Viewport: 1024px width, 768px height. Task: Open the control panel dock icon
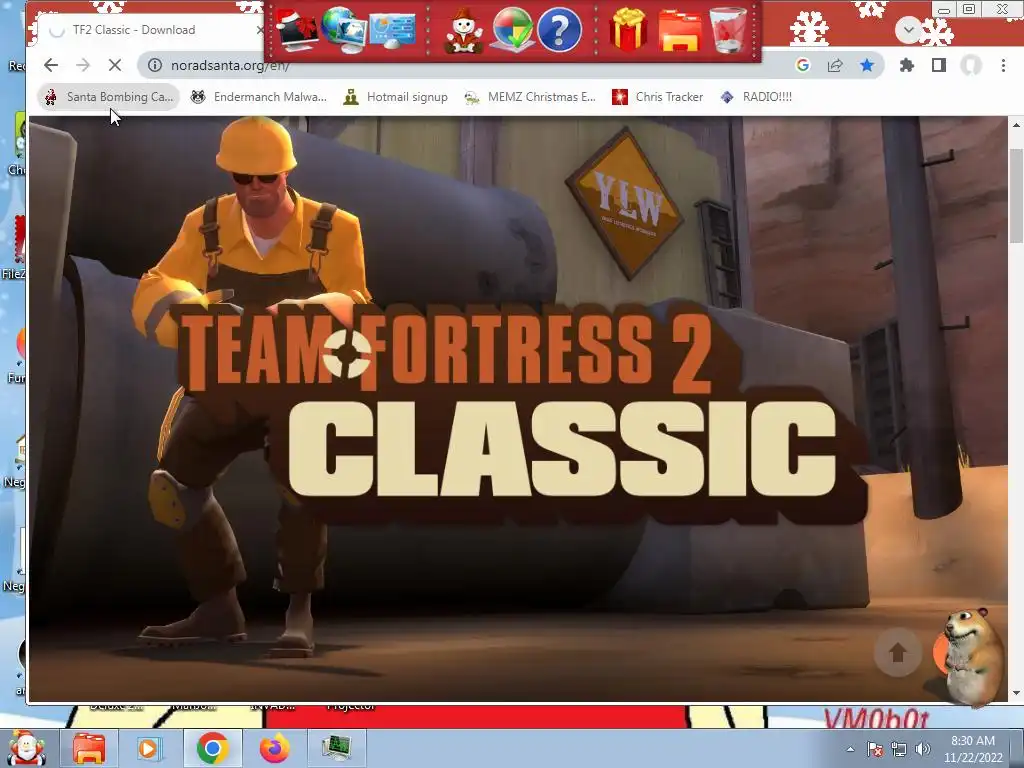(392, 30)
